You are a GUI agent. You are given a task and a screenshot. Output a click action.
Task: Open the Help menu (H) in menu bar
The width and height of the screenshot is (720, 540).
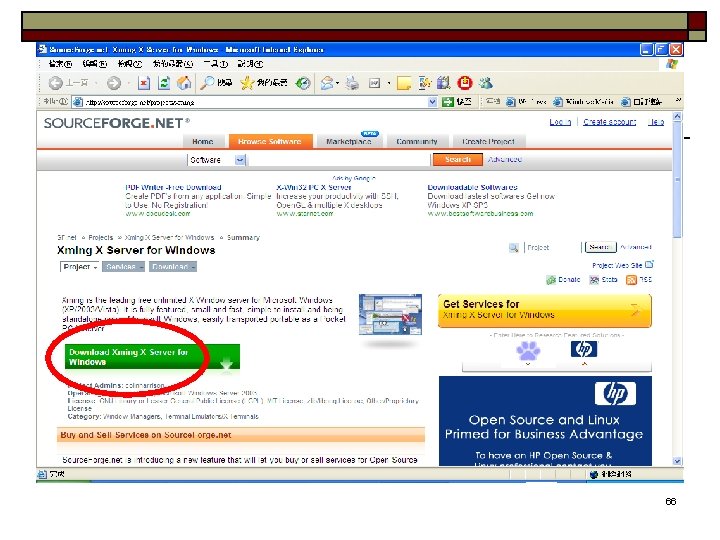[x=250, y=64]
